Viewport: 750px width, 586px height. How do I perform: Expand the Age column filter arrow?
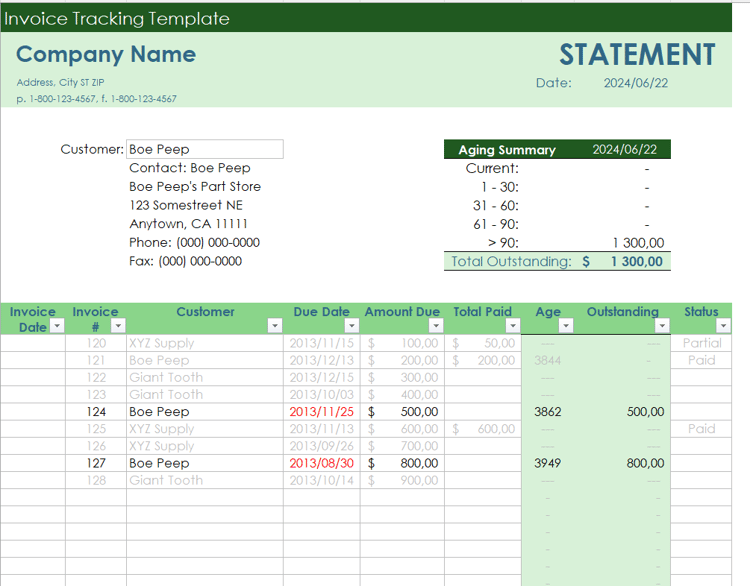pyautogui.click(x=566, y=326)
